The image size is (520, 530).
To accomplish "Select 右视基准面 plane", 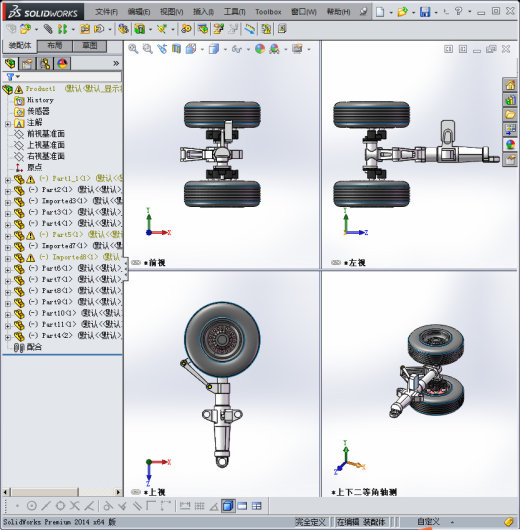I will [46, 156].
